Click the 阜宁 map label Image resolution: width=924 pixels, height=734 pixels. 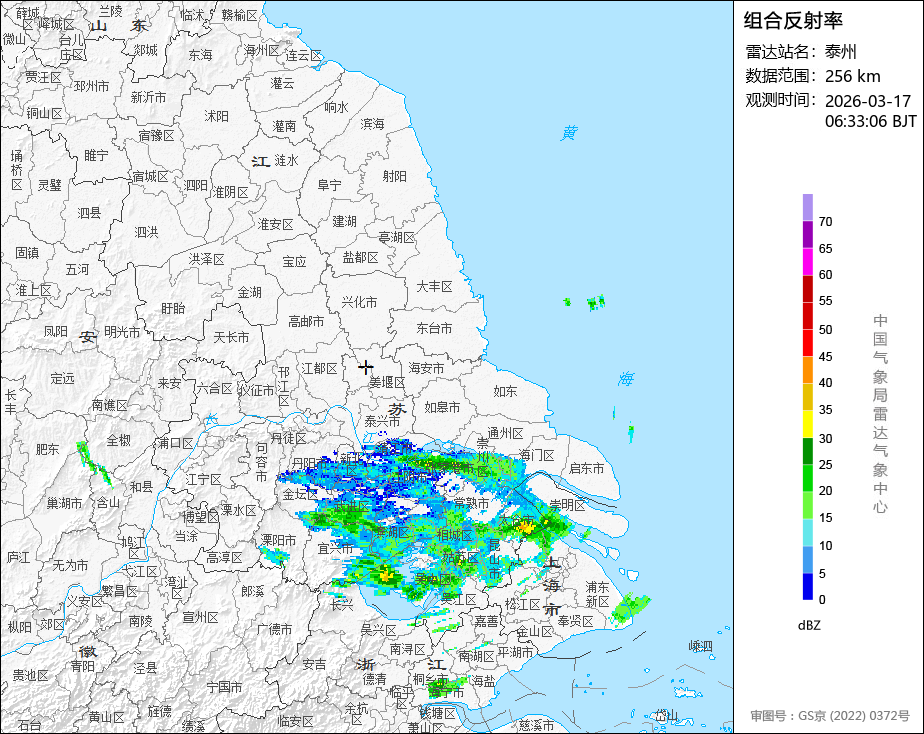click(x=329, y=186)
